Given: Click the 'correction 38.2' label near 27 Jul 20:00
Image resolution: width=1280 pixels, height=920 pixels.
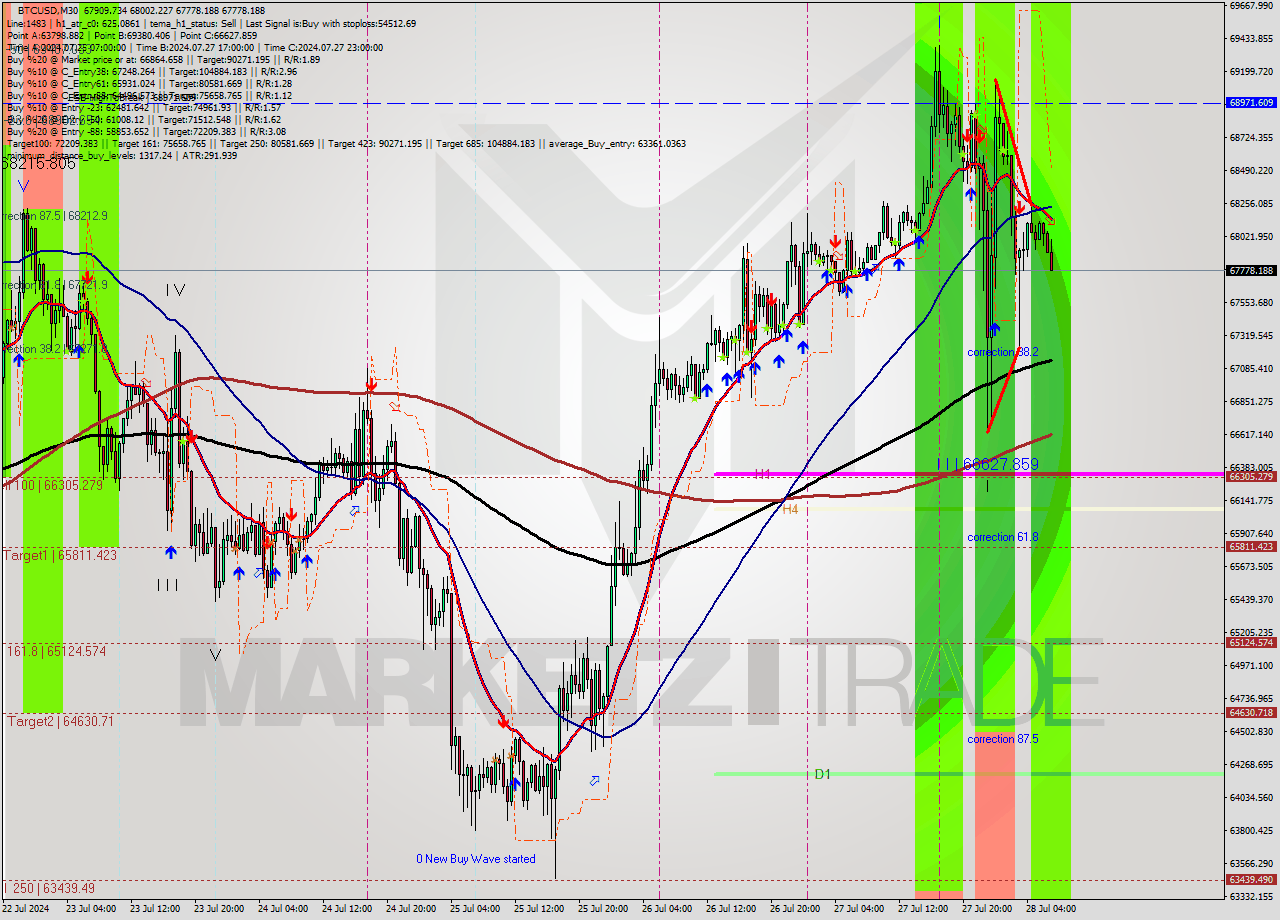Looking at the screenshot, I should (x=1003, y=352).
